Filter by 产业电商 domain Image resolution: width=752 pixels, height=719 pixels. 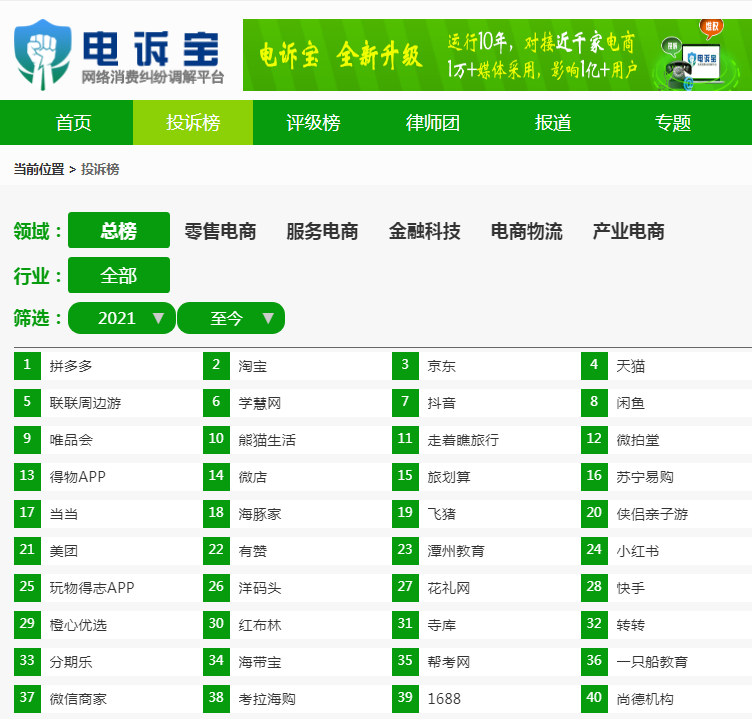pyautogui.click(x=629, y=231)
